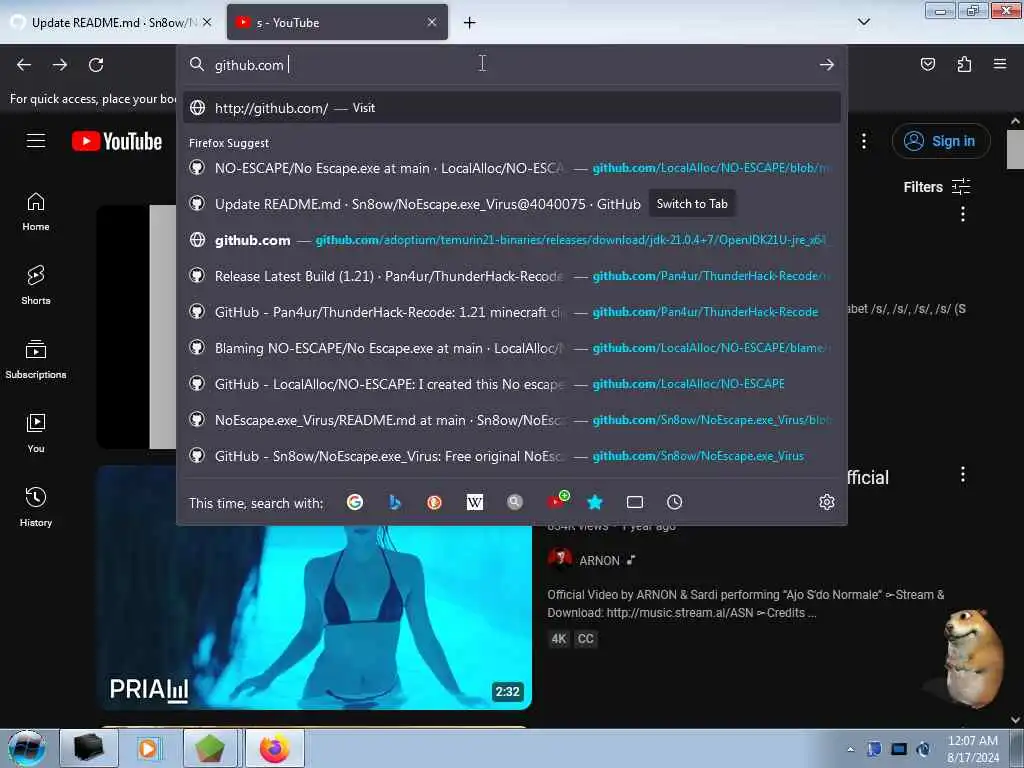This screenshot has height=768, width=1024.
Task: Click the browser back arrow
Action: (x=24, y=65)
